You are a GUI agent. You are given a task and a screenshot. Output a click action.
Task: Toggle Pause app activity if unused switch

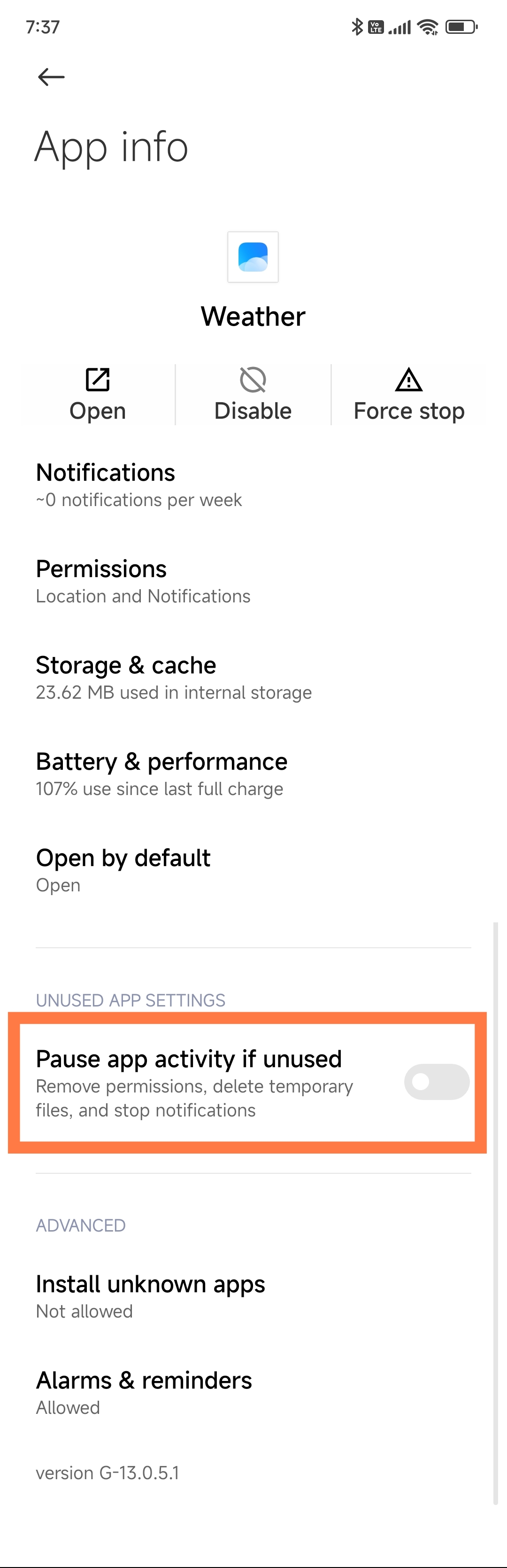pos(437,1082)
